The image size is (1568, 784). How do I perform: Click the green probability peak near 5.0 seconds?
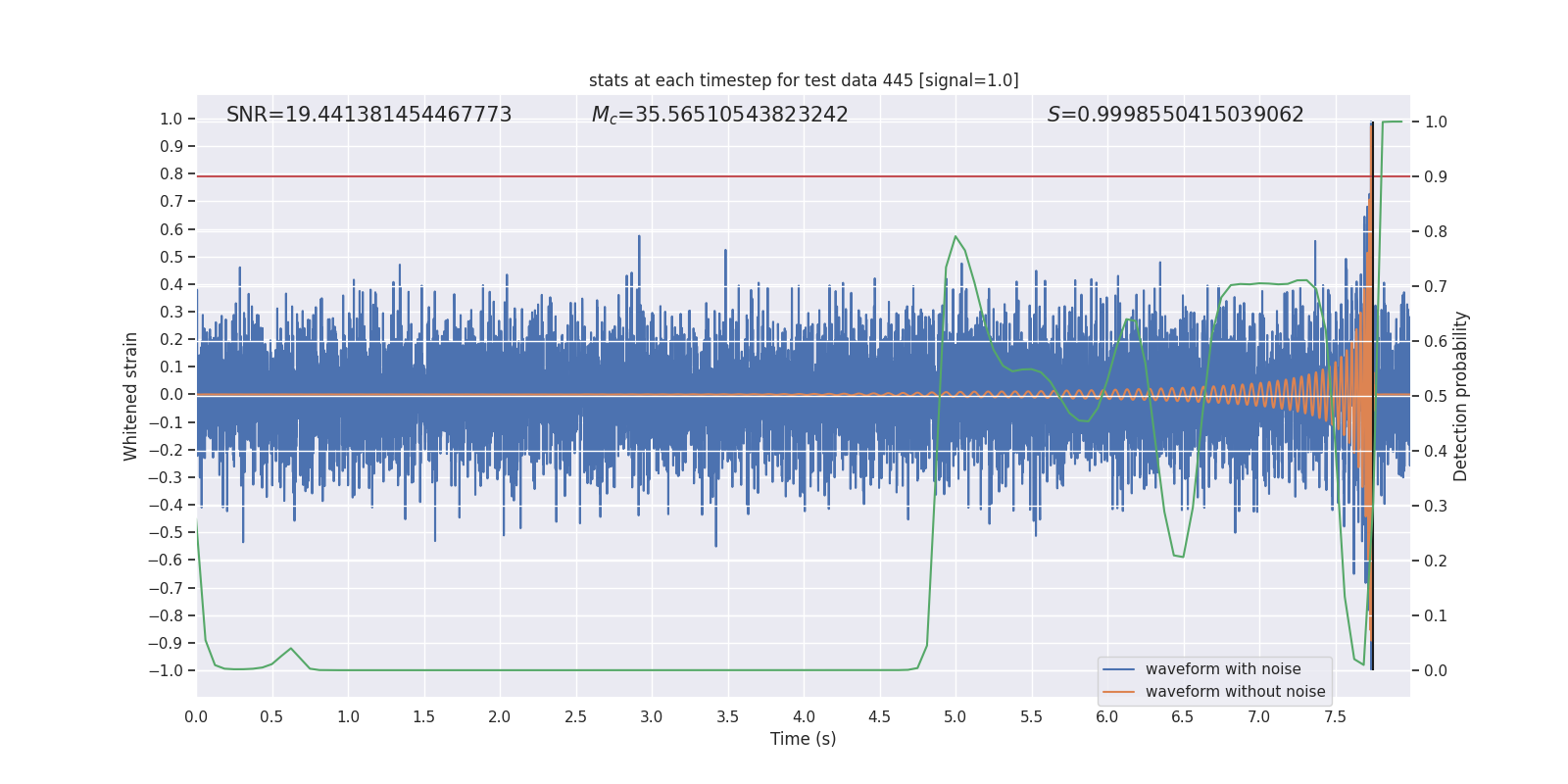pos(955,236)
